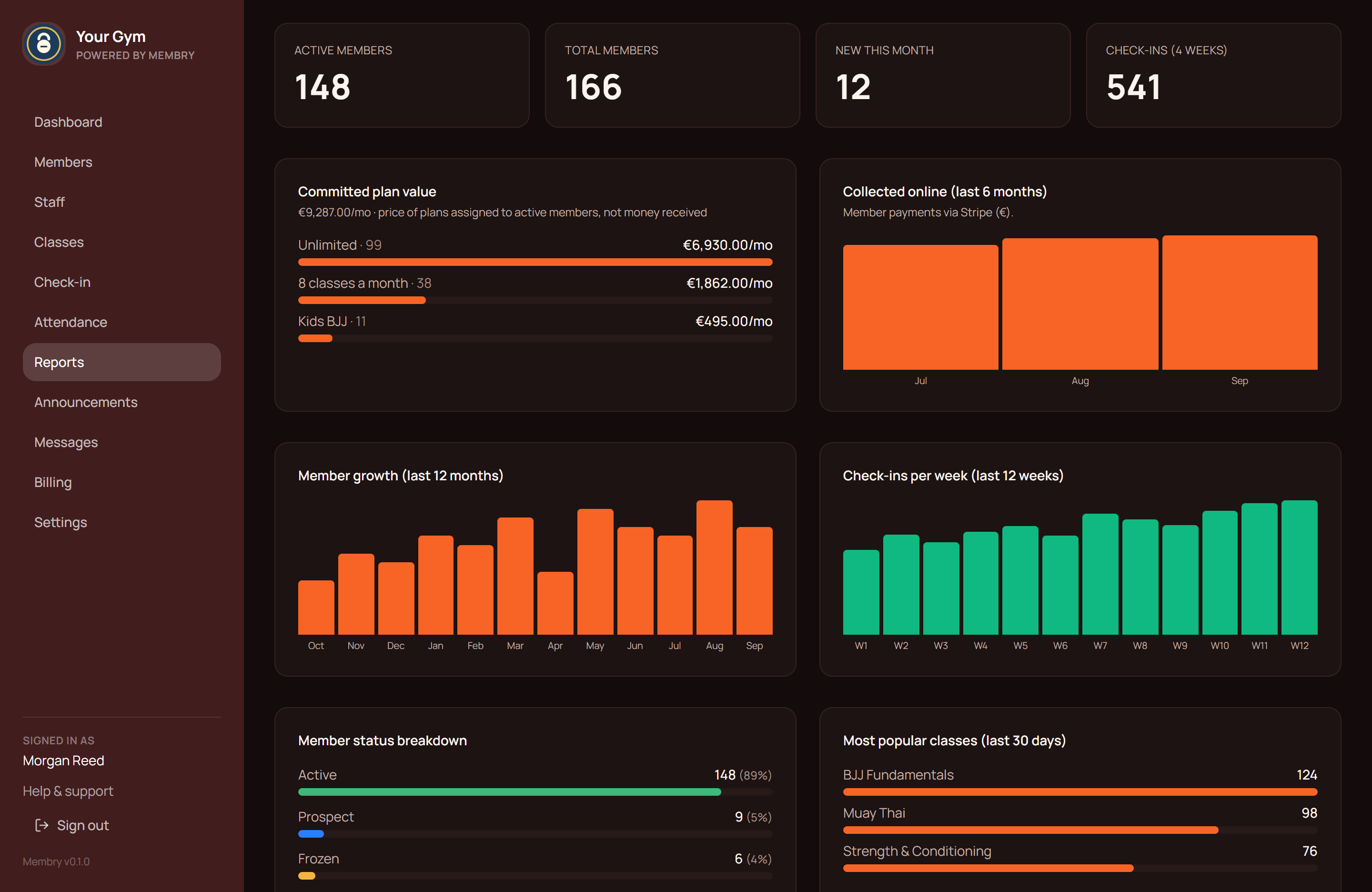
Task: Click the Strength & Conditioning bar
Action: point(989,868)
